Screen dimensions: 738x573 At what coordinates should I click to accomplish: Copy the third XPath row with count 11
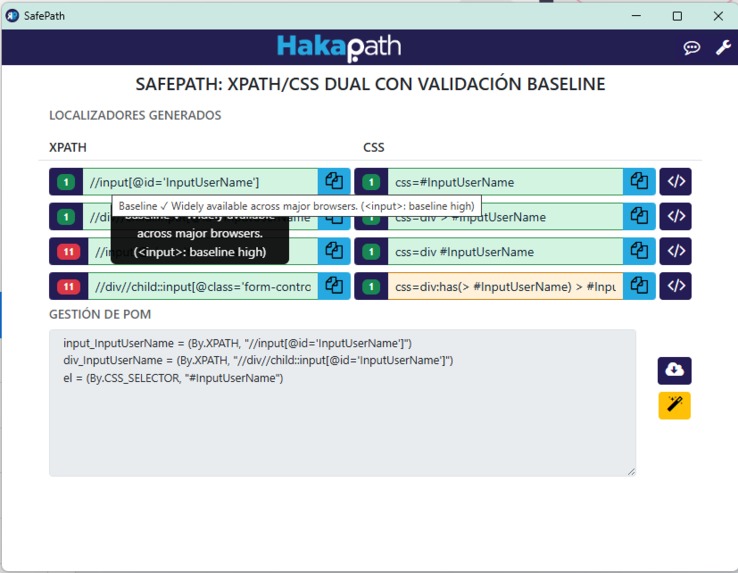(334, 251)
